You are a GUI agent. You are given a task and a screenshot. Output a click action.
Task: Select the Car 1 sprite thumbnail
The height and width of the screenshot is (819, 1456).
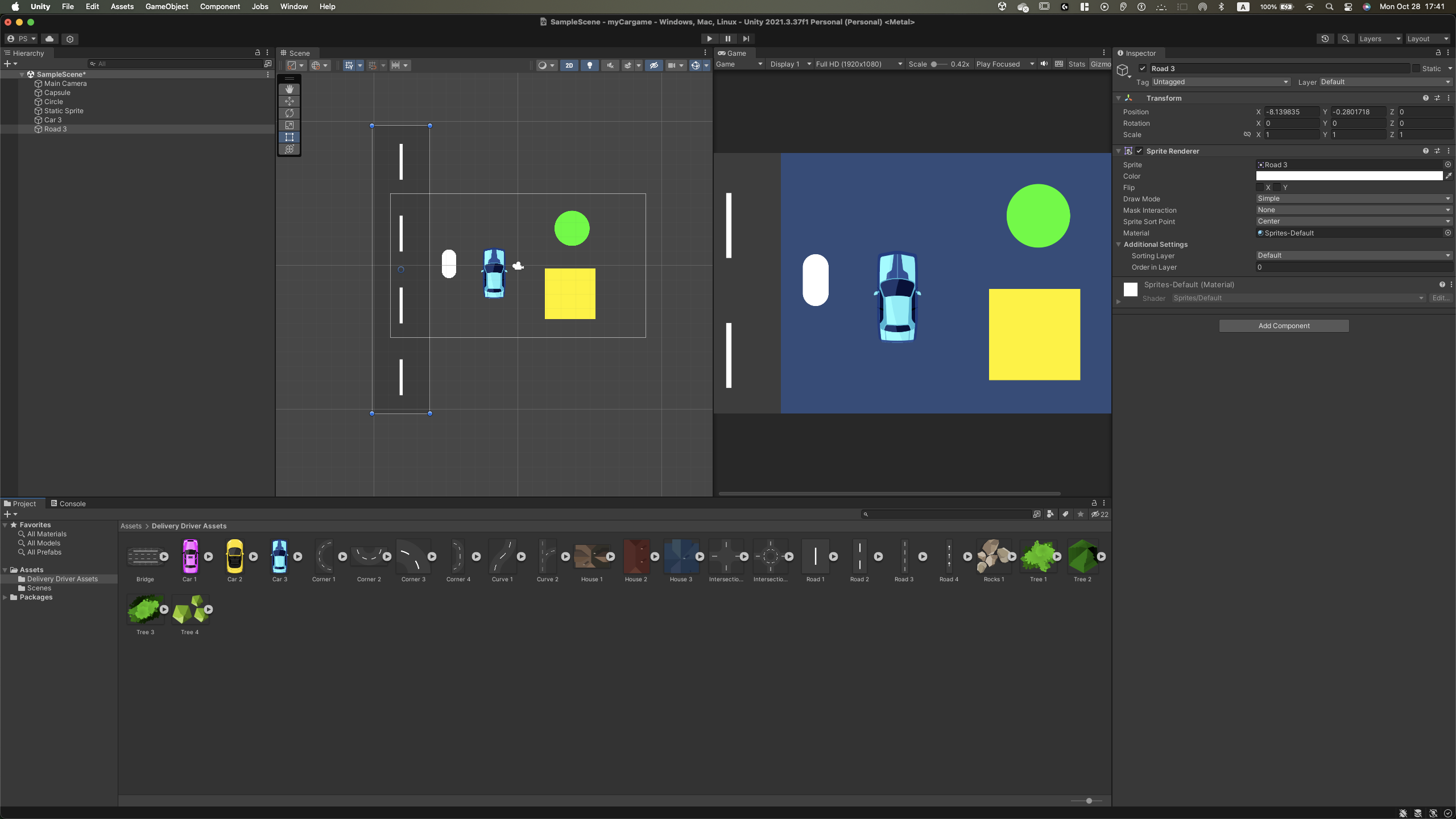190,557
